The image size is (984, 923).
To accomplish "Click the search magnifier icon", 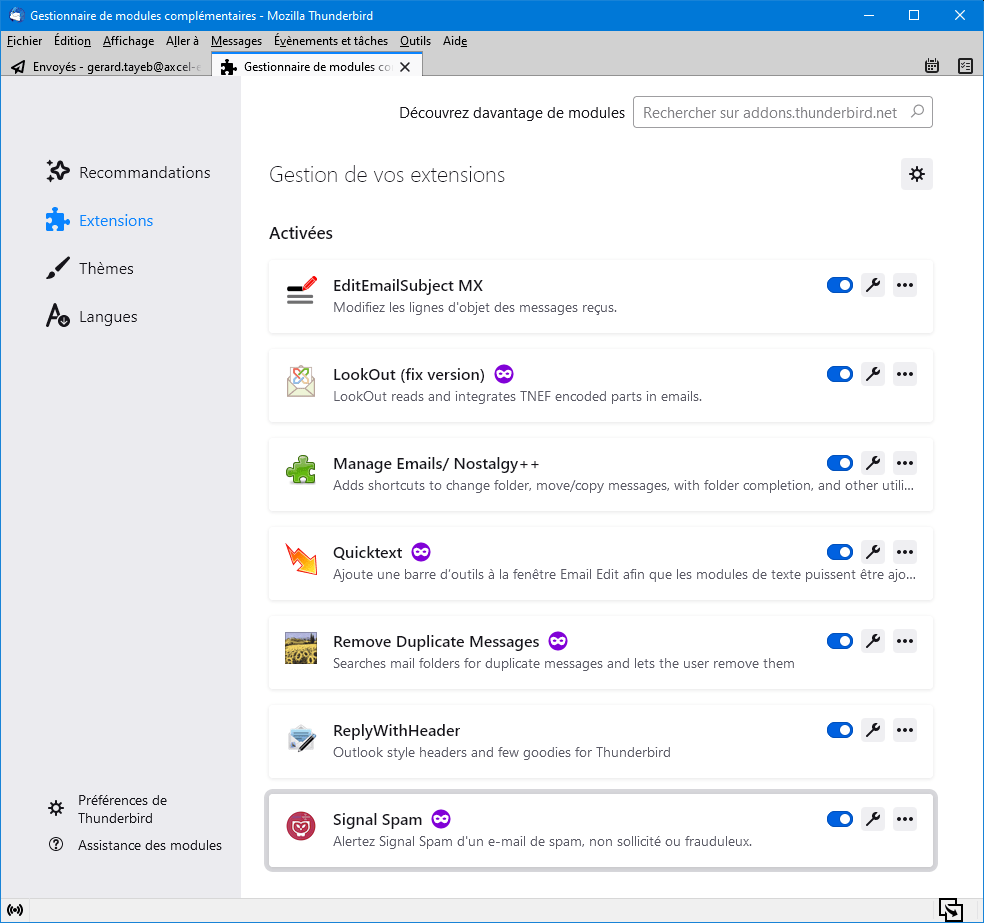I will click(917, 112).
